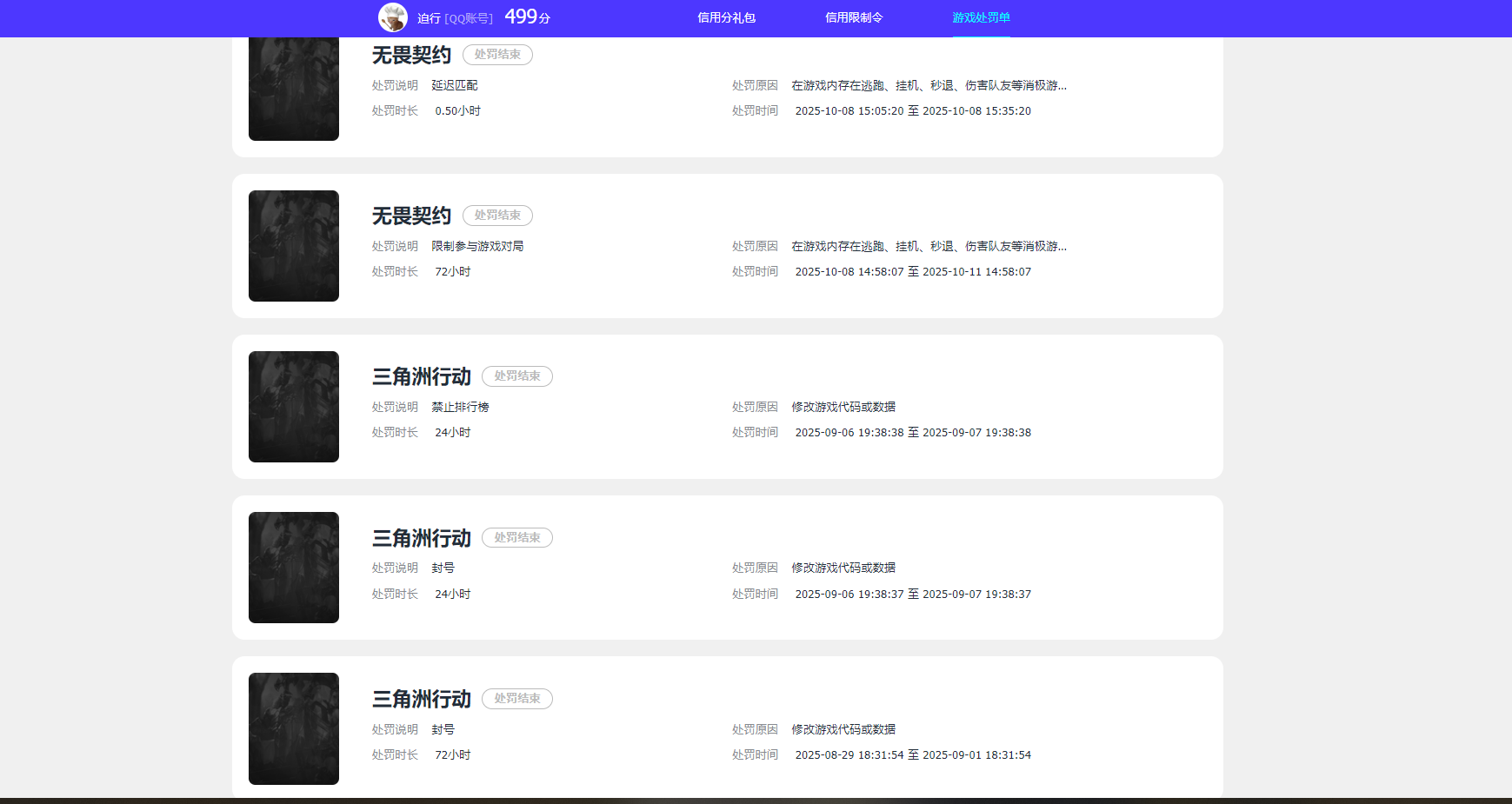Click 无畏契约 title on 延迟匹配 card
Screen dimensions: 1512x804
pyautogui.click(x=411, y=55)
